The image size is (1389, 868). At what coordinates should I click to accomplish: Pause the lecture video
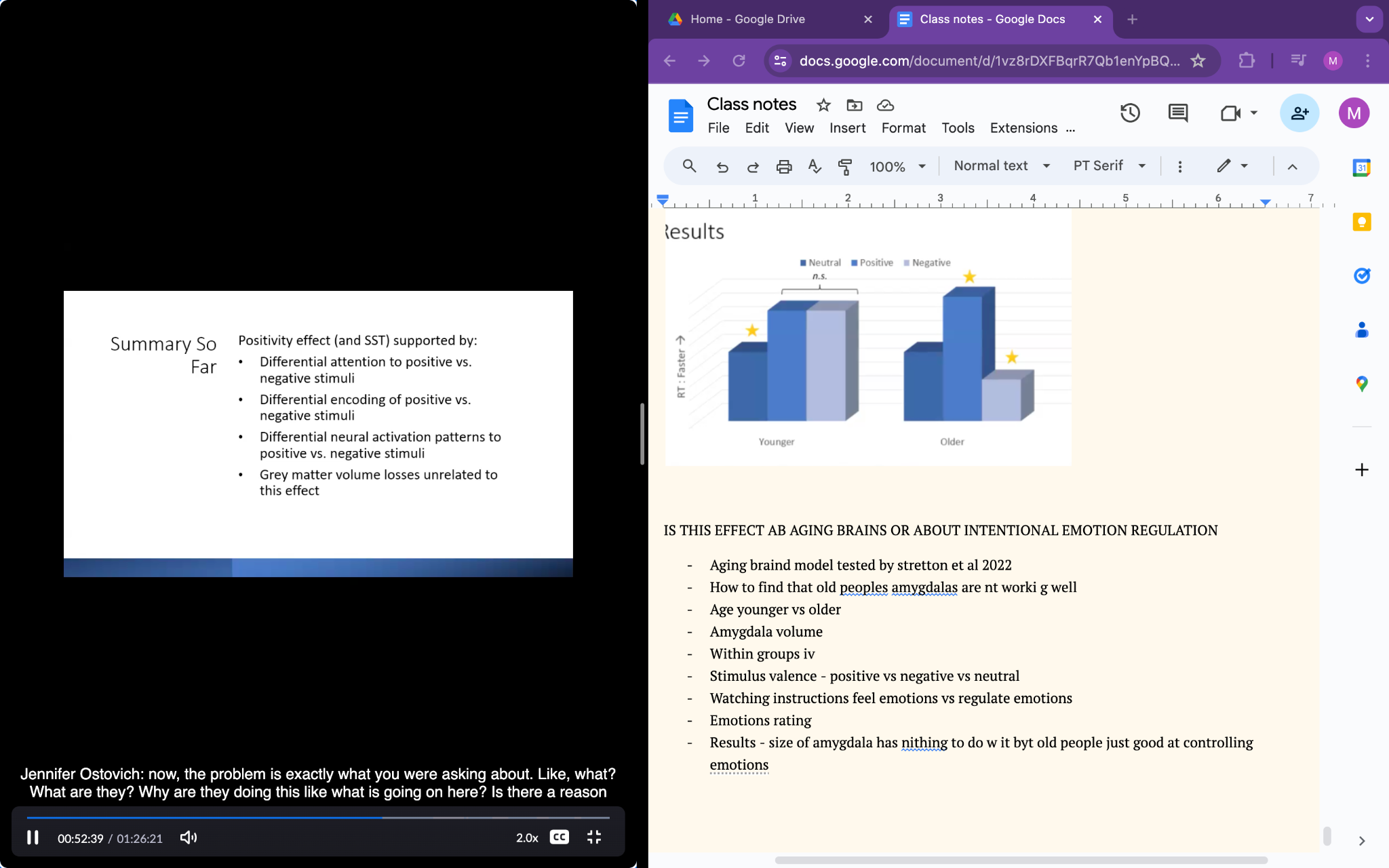[33, 837]
